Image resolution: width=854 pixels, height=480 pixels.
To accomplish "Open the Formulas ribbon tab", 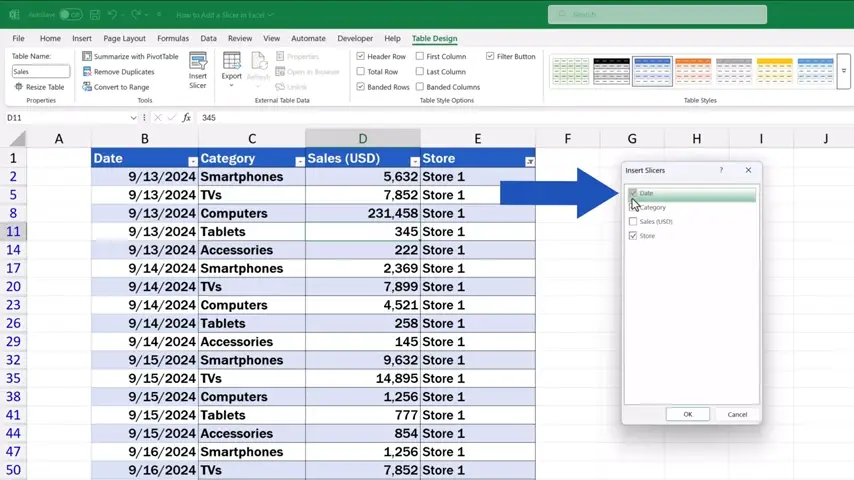I will [173, 39].
